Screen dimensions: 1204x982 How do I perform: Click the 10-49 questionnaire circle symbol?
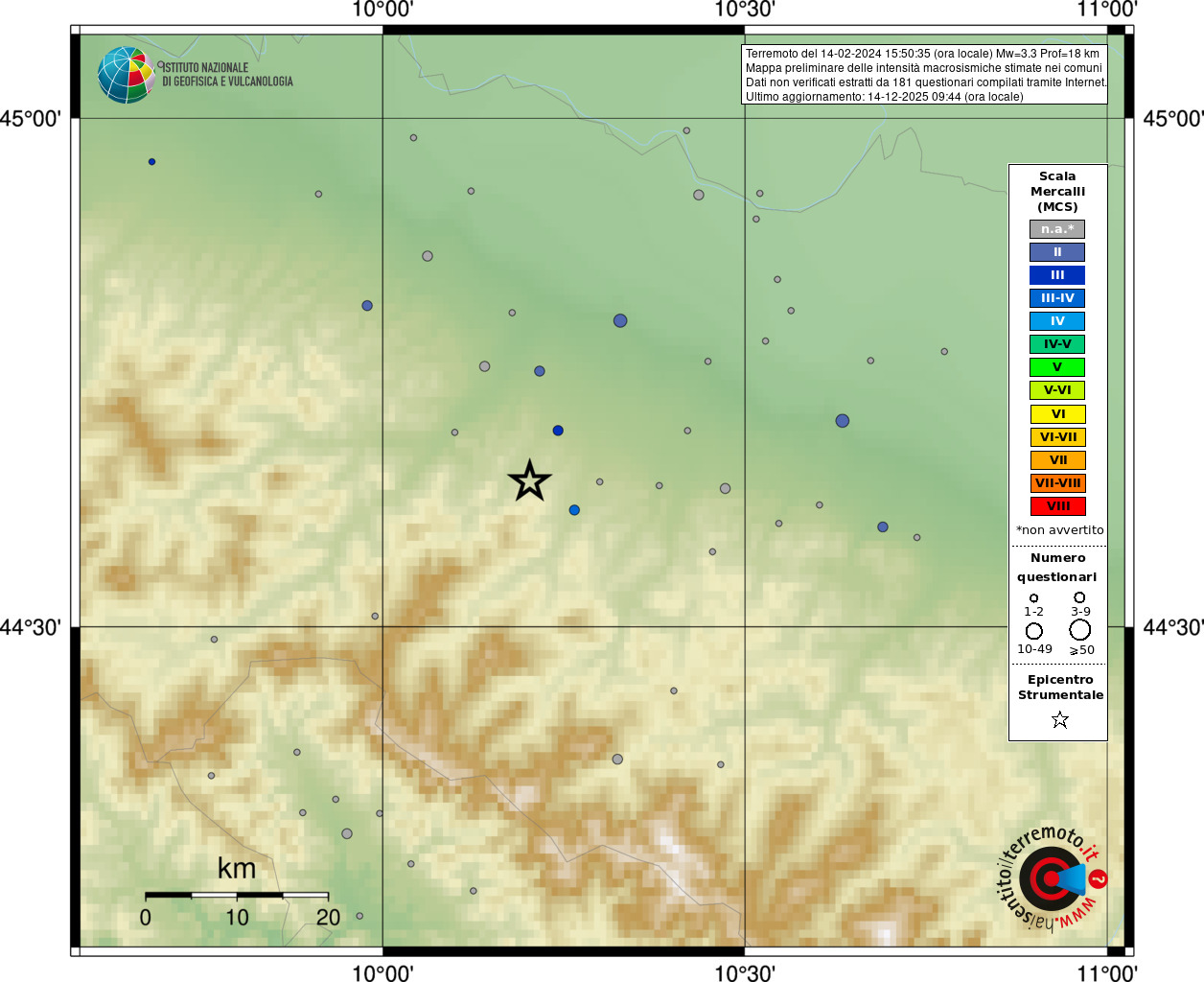[x=1034, y=631]
